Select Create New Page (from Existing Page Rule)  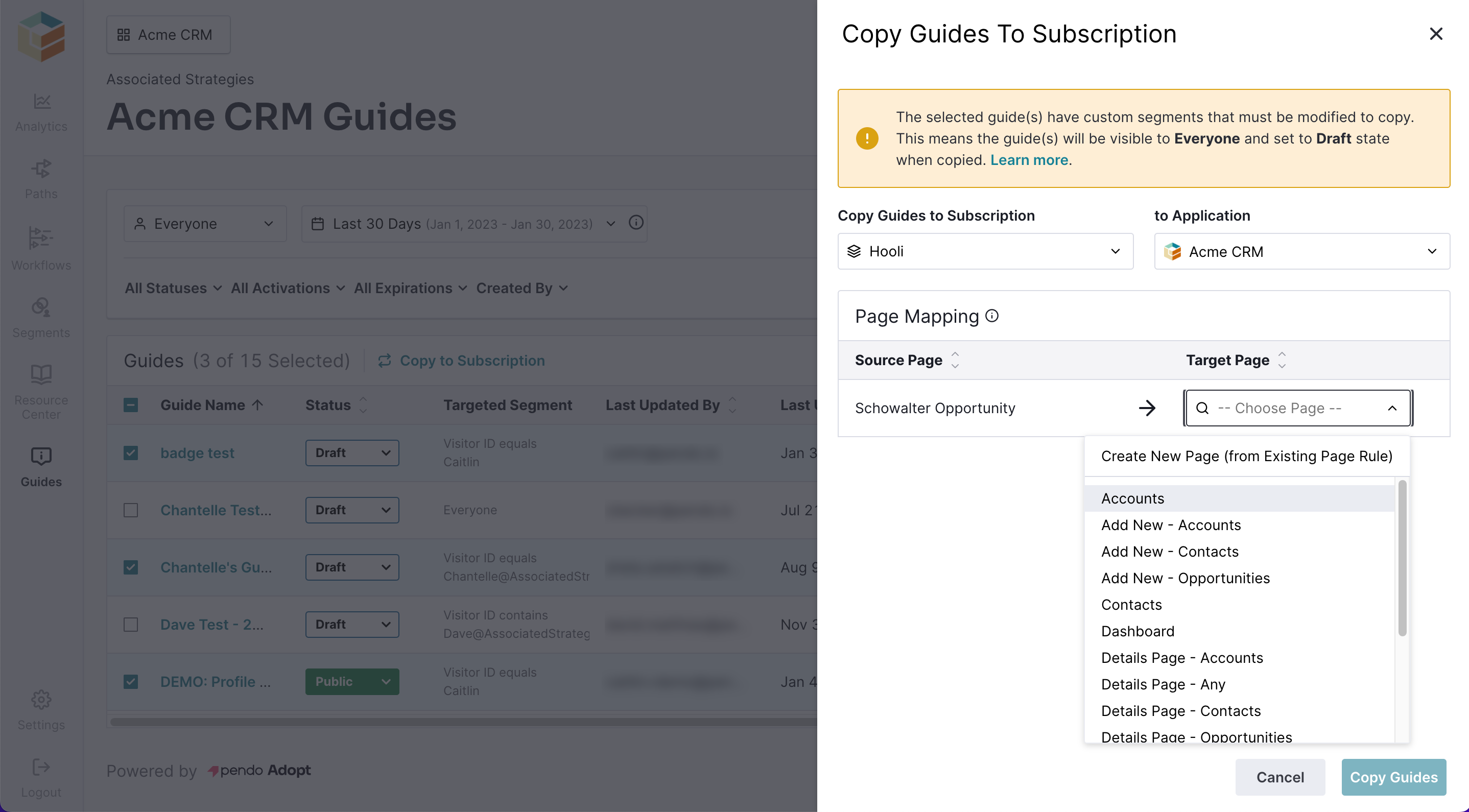coord(1247,456)
